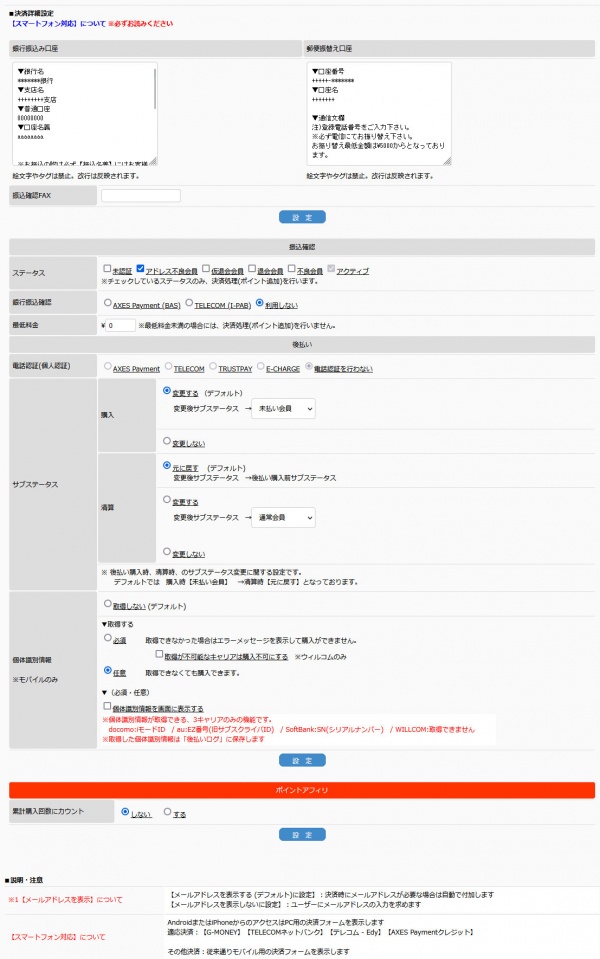Enable the 仮退会会員 status checkbox
The height and width of the screenshot is (959, 600).
(x=205, y=269)
